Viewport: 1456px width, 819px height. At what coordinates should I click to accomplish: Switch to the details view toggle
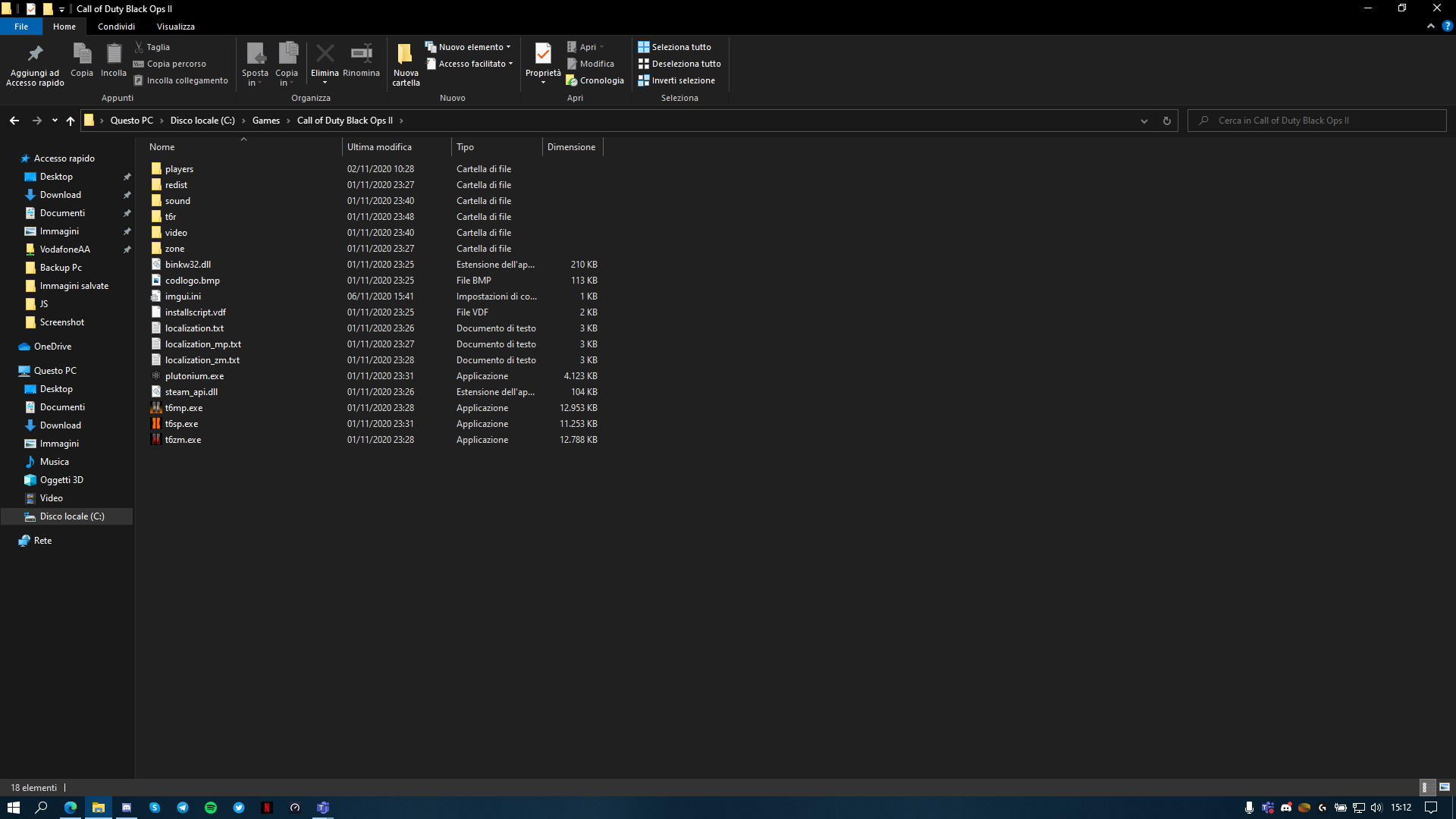[1426, 787]
